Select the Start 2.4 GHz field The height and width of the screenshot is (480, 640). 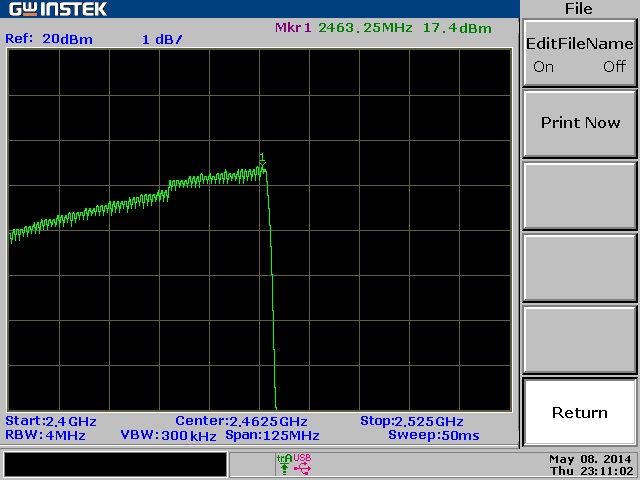pos(51,421)
